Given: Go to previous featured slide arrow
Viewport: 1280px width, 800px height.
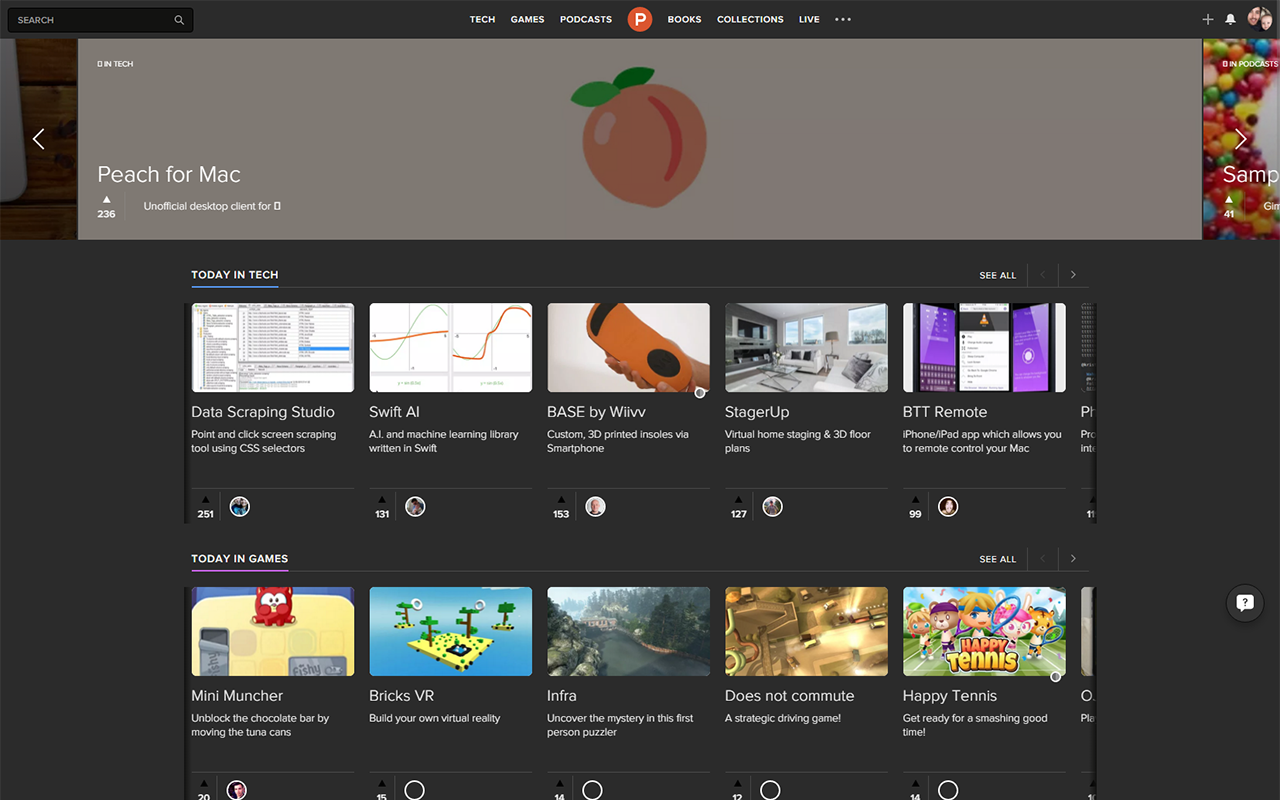Looking at the screenshot, I should [x=39, y=139].
